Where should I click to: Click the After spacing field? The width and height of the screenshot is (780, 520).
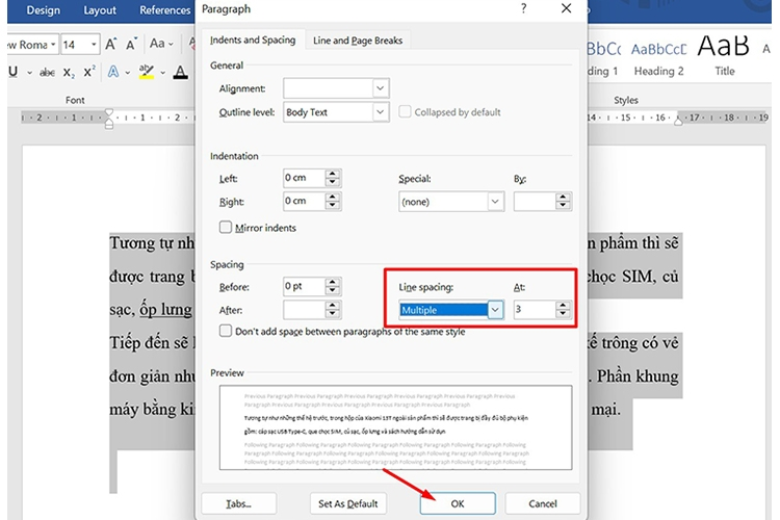pyautogui.click(x=304, y=310)
